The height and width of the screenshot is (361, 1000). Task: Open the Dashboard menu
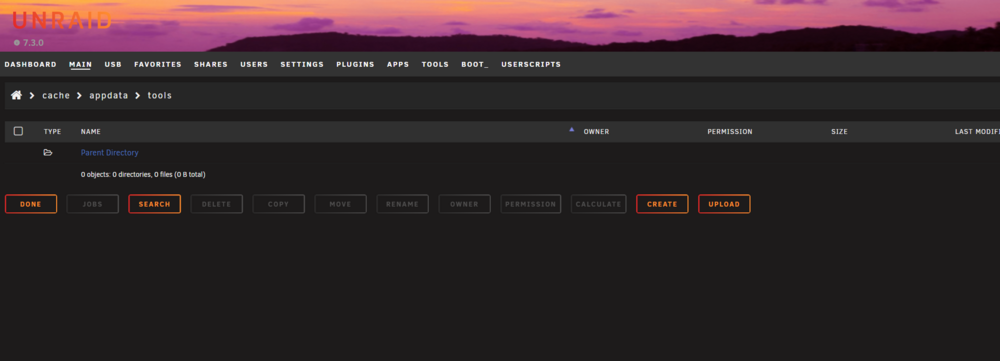click(x=31, y=64)
